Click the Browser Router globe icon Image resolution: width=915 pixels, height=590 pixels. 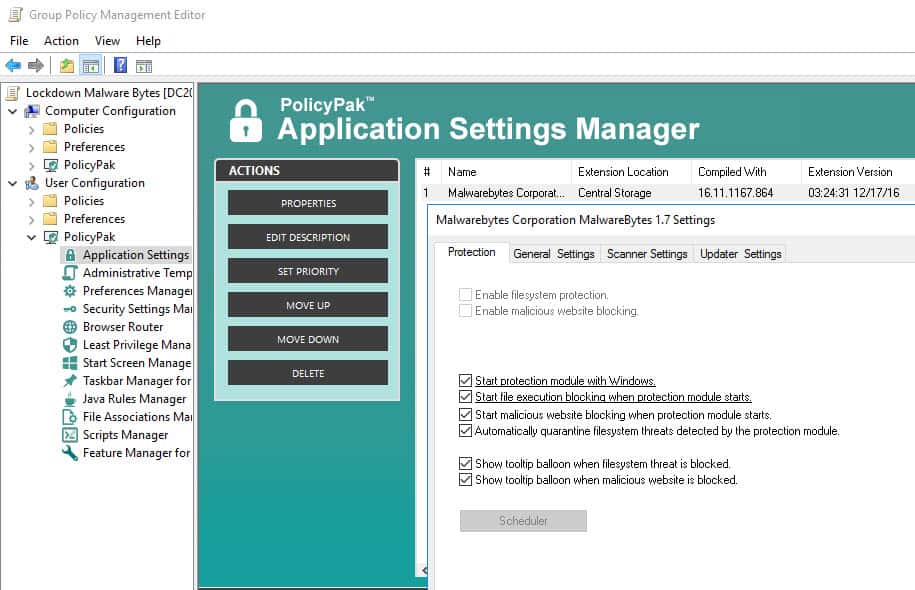pyautogui.click(x=70, y=327)
